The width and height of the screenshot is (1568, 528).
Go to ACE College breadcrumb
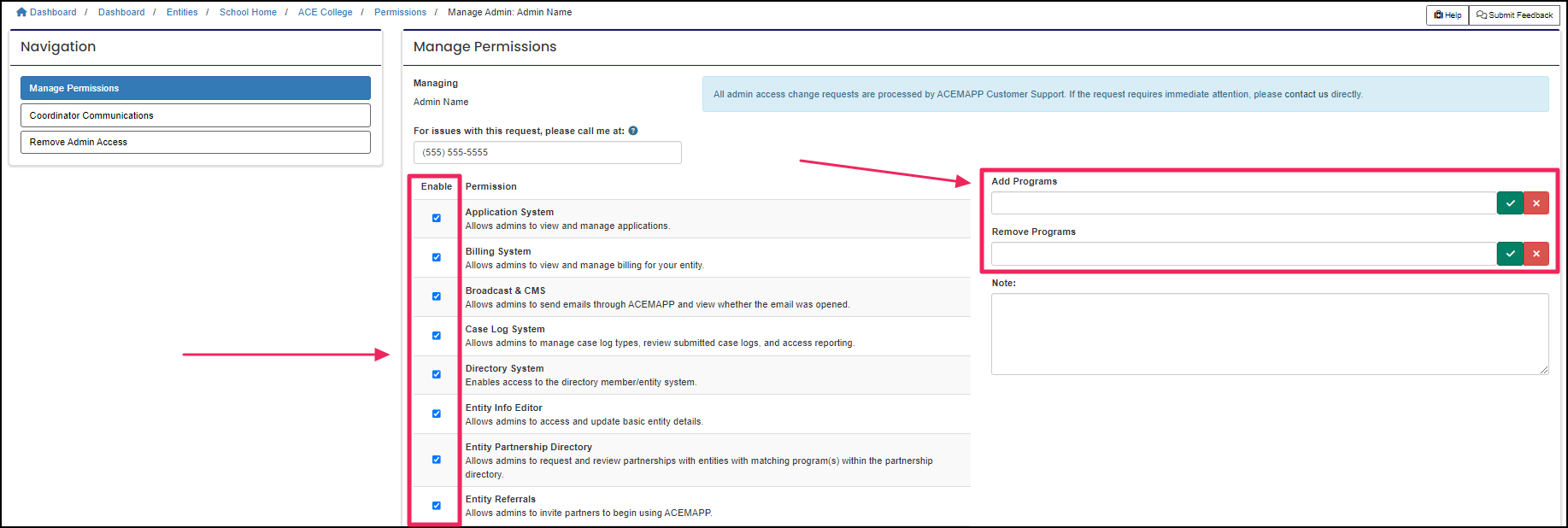pos(325,12)
